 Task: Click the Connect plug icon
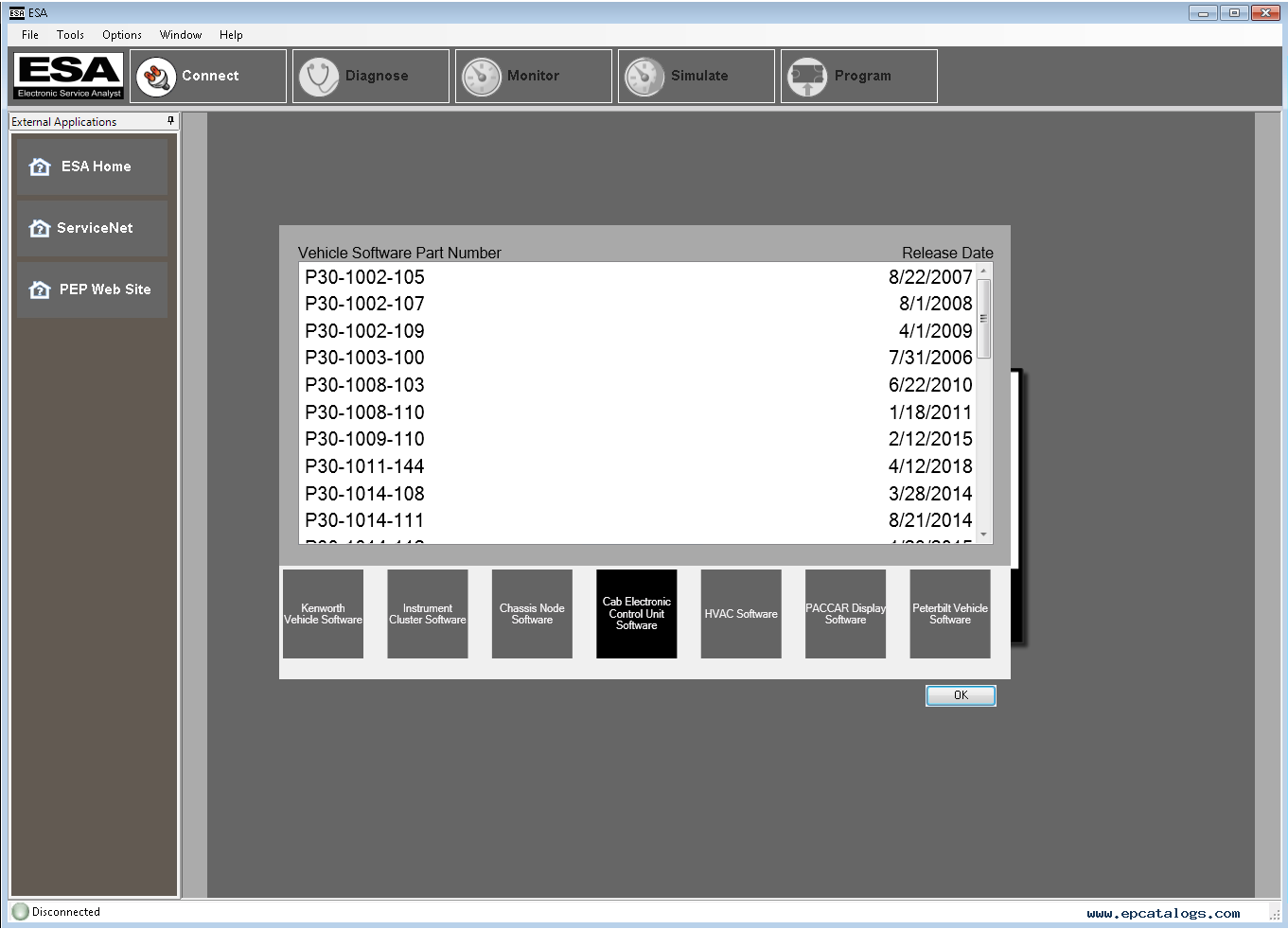[x=156, y=77]
